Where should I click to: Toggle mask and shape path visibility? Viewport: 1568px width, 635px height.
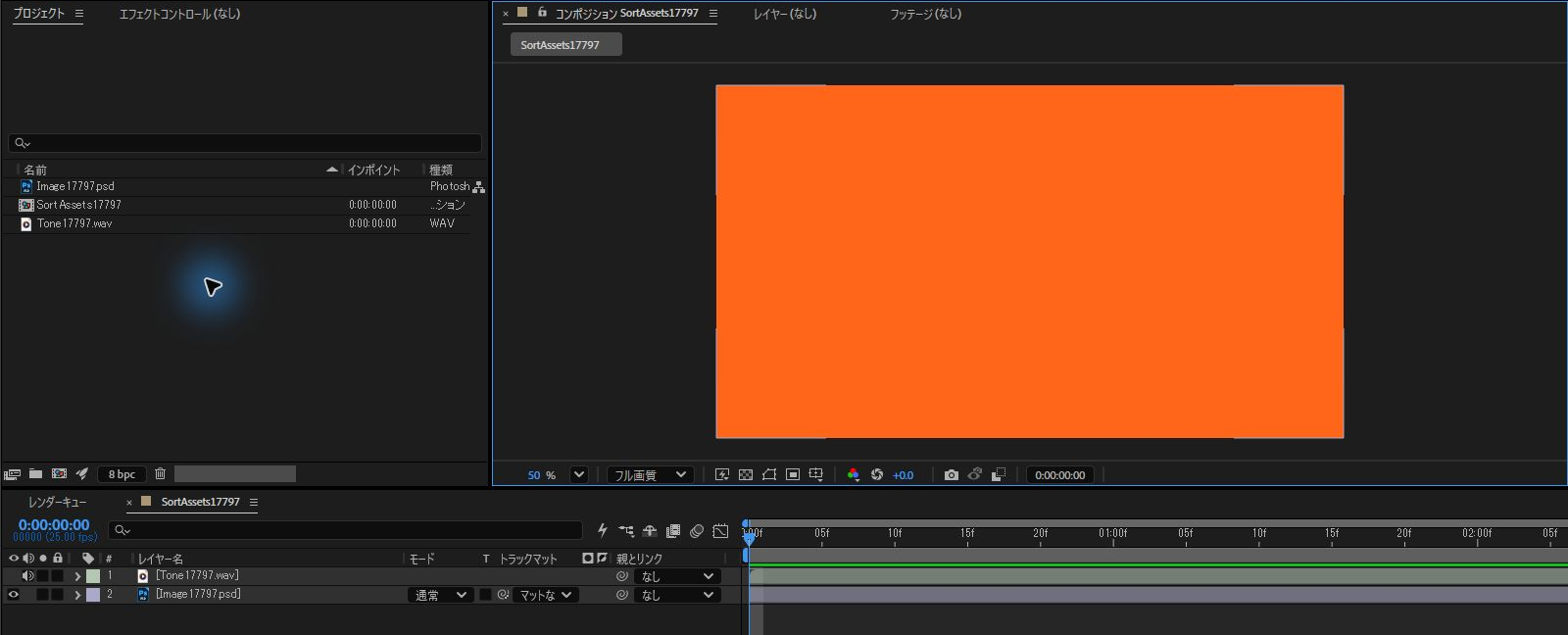(769, 474)
